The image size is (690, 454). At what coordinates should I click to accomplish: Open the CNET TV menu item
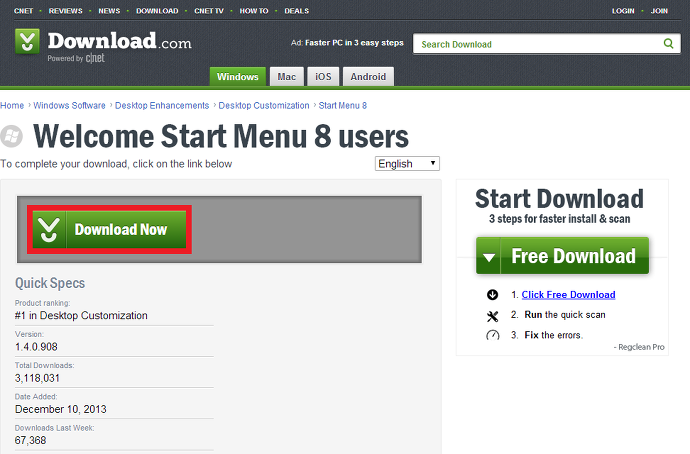coord(209,11)
